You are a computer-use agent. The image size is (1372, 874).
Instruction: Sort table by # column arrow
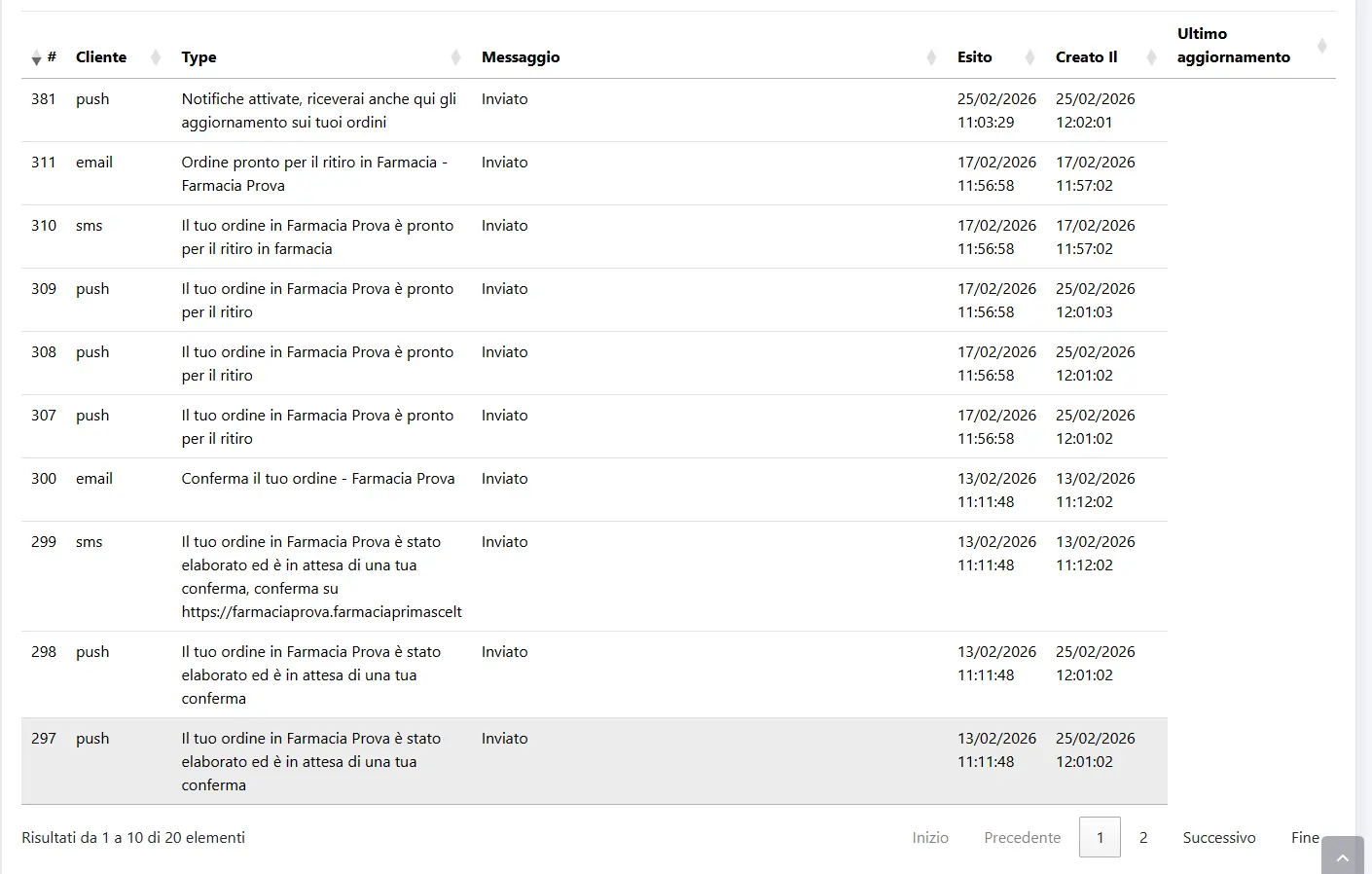[36, 57]
